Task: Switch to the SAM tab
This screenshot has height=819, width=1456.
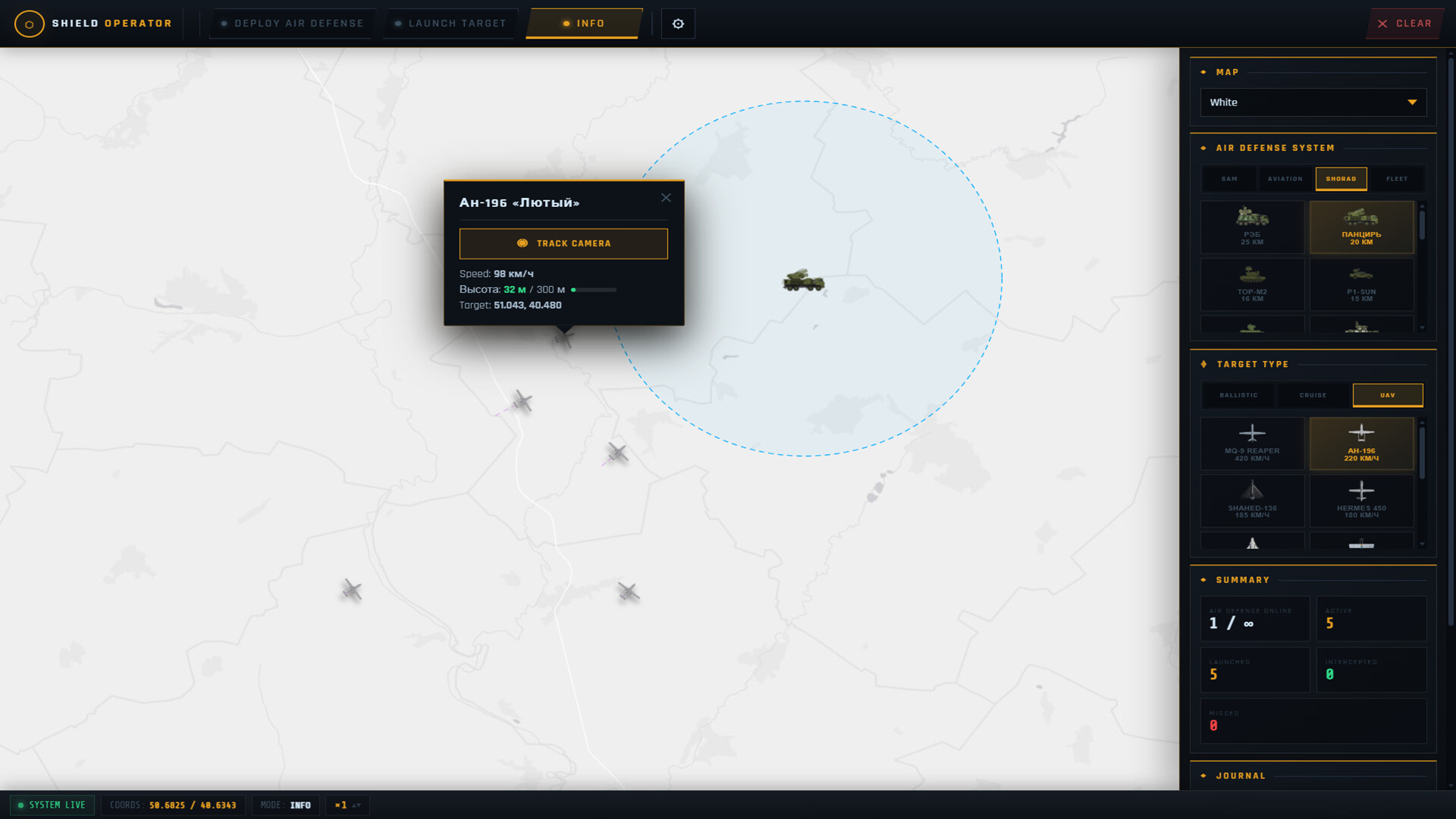Action: pos(1229,179)
